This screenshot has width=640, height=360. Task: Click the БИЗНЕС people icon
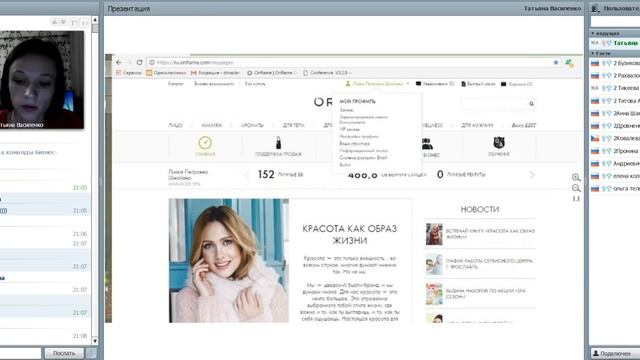pyautogui.click(x=428, y=144)
